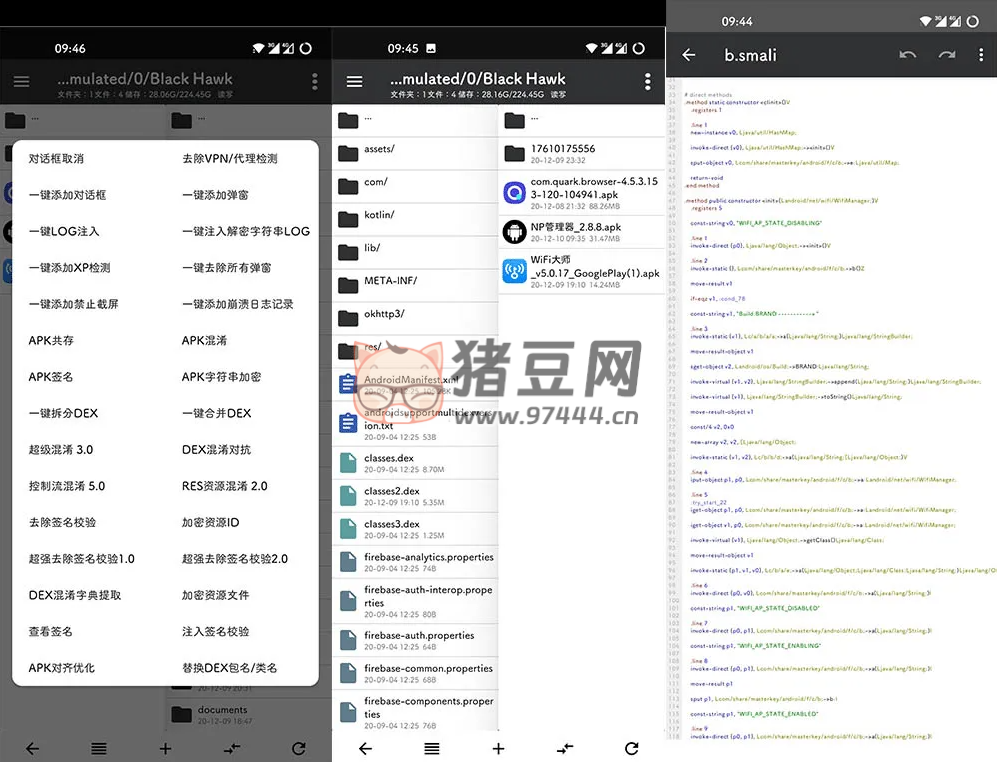Open the Quark browser APK file
997x762 pixels.
[580, 189]
